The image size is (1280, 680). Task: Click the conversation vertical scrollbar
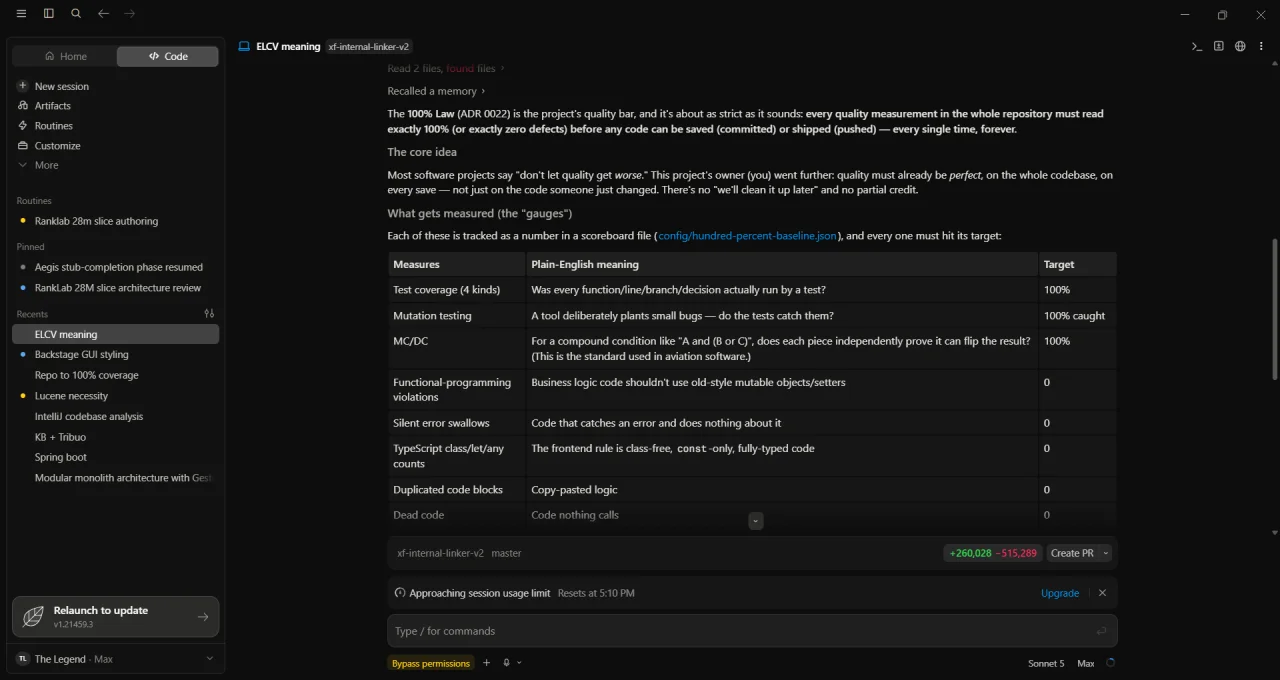click(1274, 309)
